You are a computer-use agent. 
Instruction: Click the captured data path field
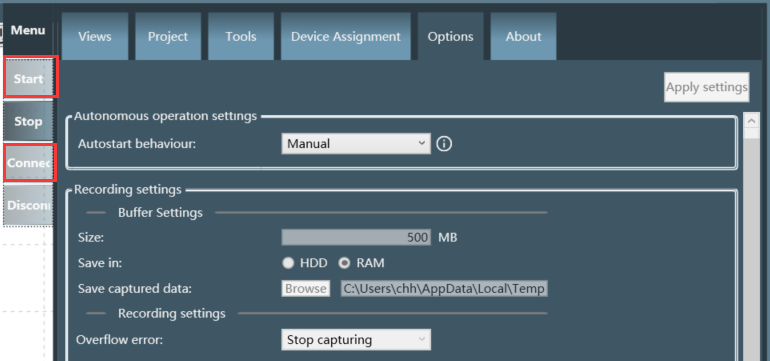coord(444,288)
